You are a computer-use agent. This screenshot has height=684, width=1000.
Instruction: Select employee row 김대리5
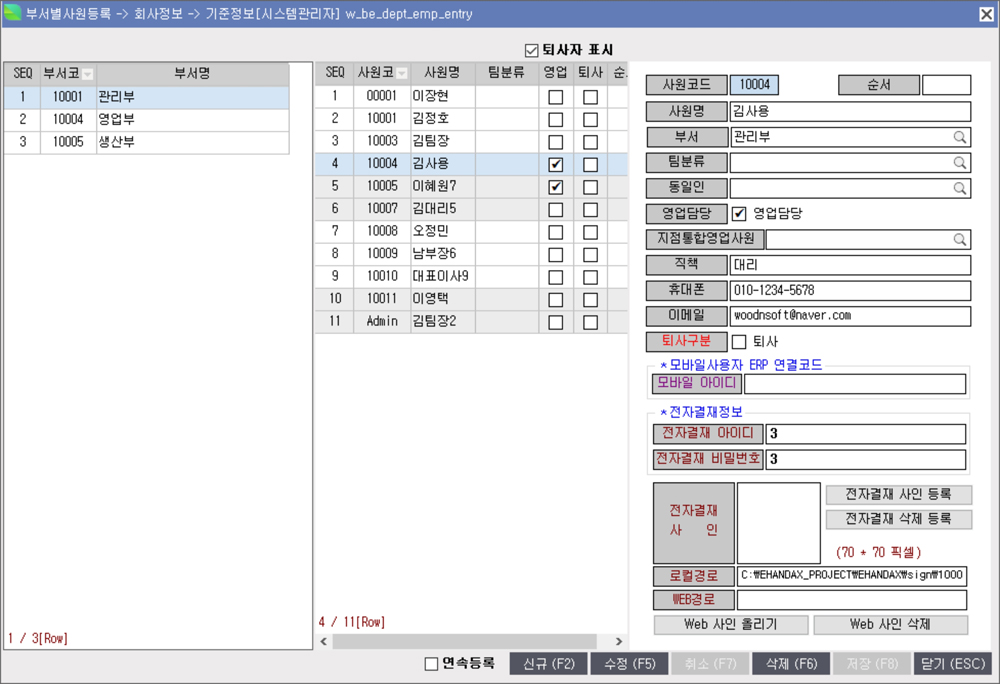pos(471,209)
